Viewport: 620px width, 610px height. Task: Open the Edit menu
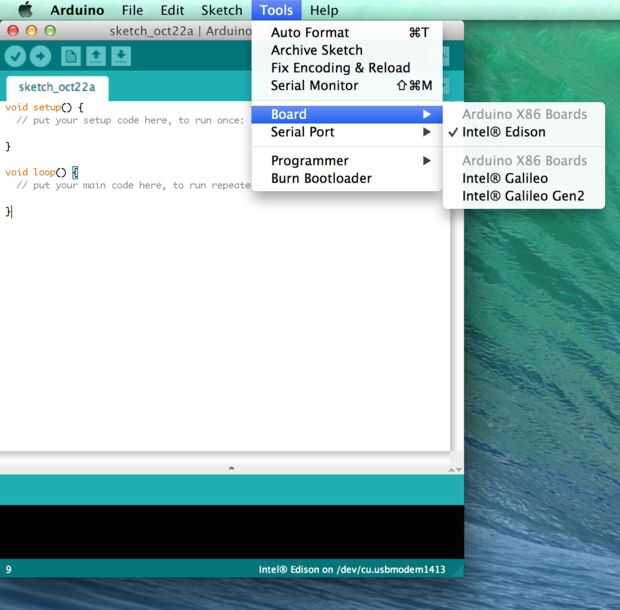(x=172, y=10)
